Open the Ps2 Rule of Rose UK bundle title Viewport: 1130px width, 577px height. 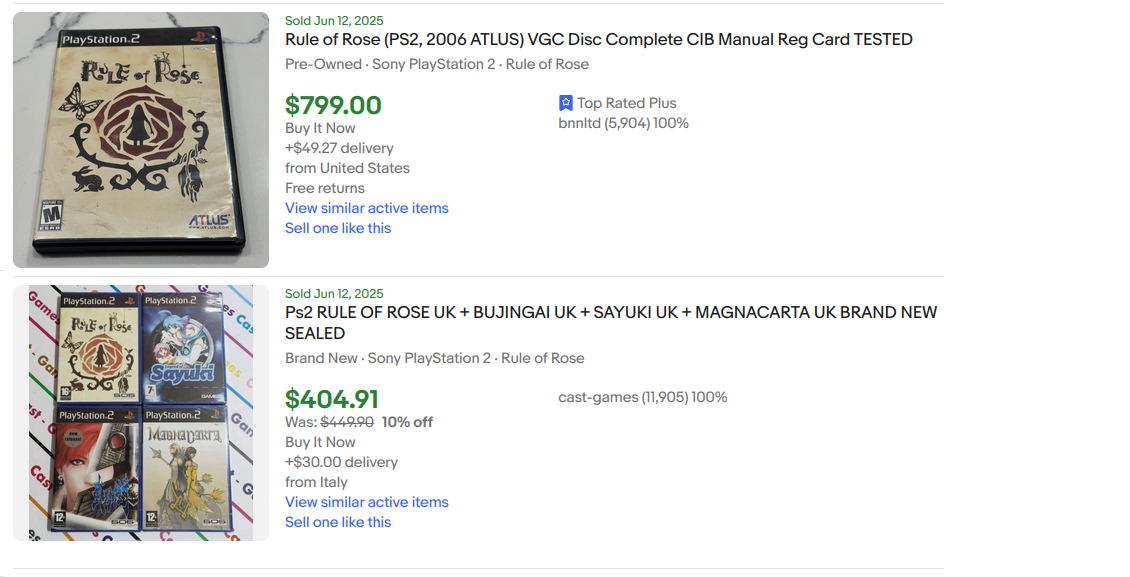tap(611, 322)
